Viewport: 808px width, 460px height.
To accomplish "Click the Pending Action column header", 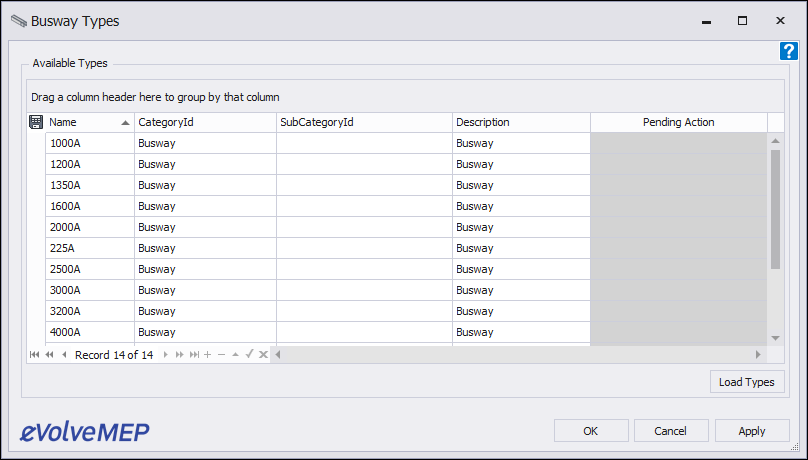I will (x=679, y=122).
